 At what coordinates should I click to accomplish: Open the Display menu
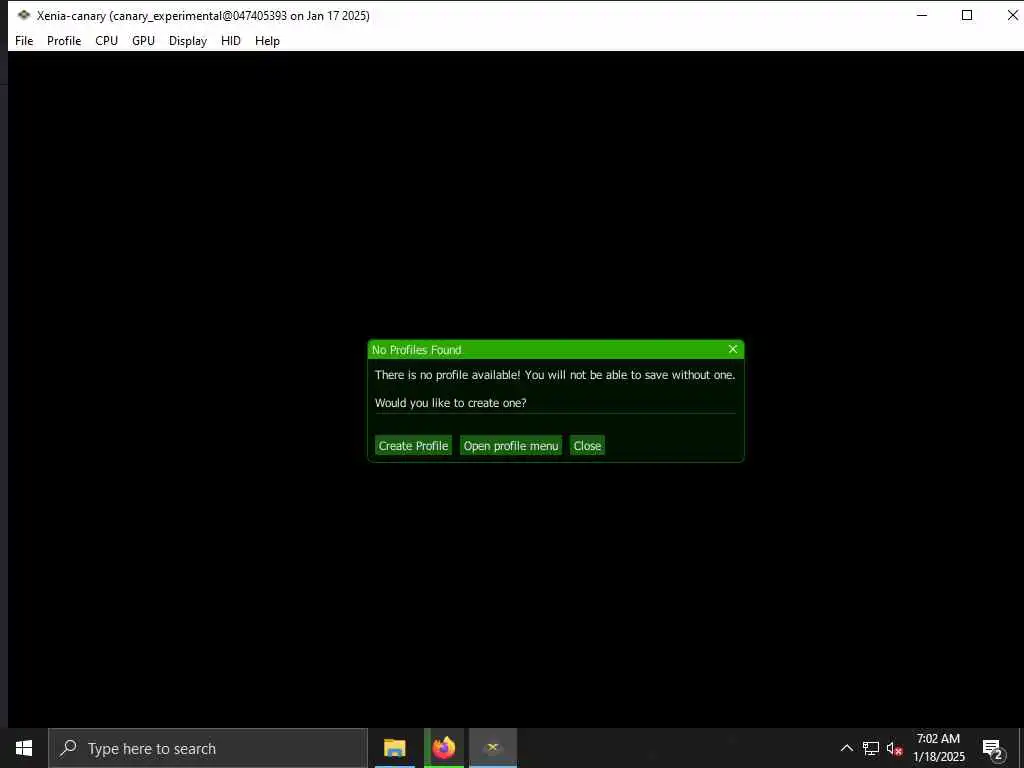pos(187,40)
